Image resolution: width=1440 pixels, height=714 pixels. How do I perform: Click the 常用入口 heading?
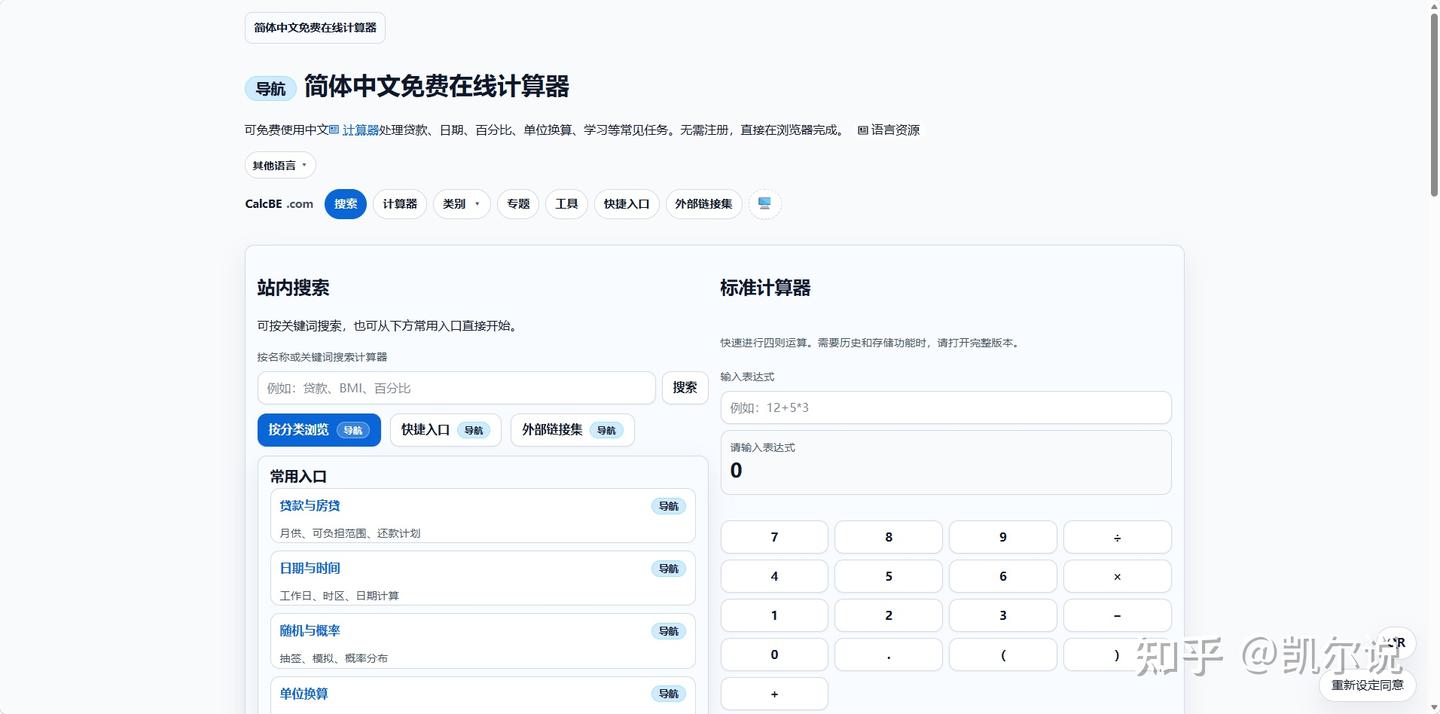(x=298, y=477)
